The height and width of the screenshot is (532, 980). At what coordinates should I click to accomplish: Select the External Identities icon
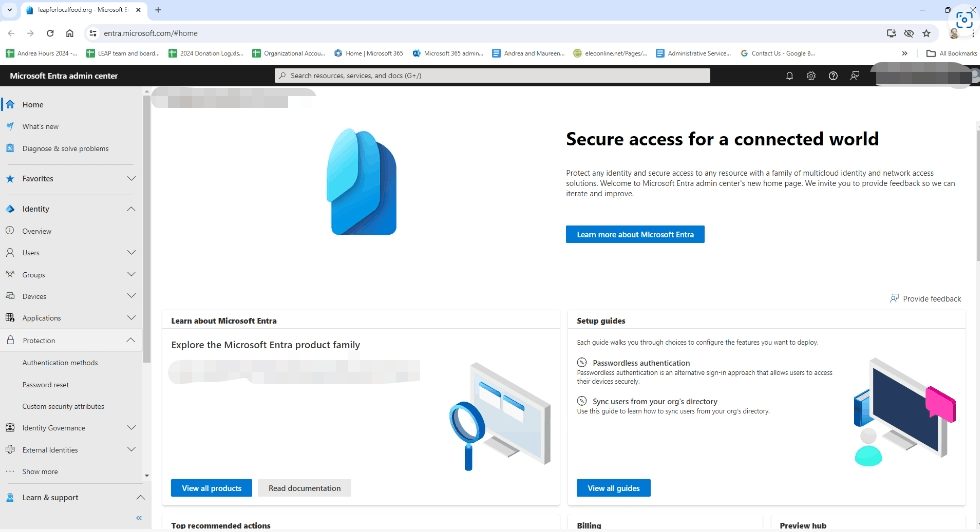click(10, 449)
